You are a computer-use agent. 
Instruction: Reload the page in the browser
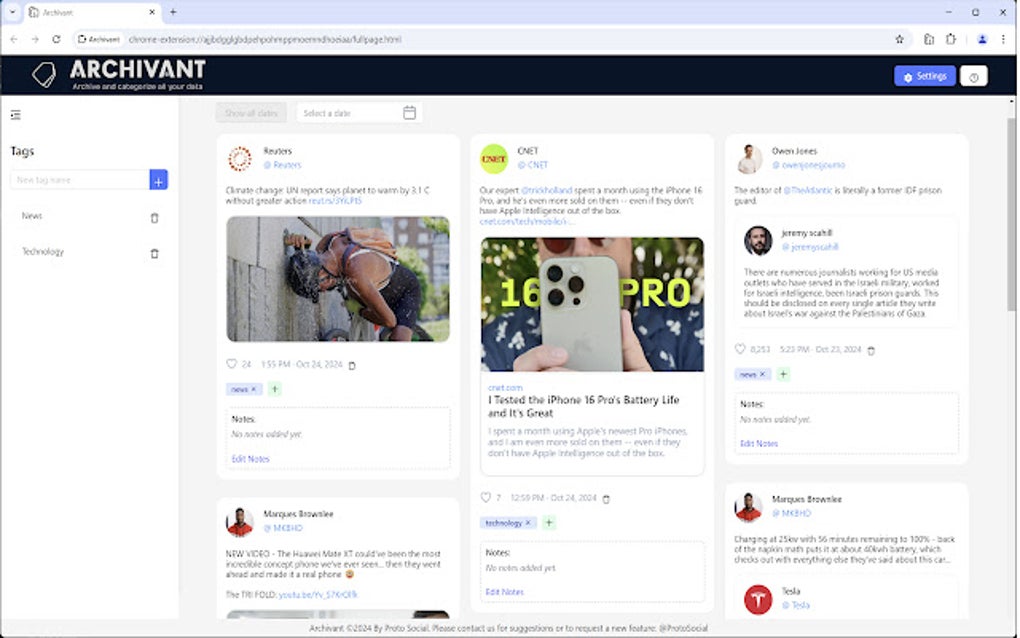coord(57,40)
